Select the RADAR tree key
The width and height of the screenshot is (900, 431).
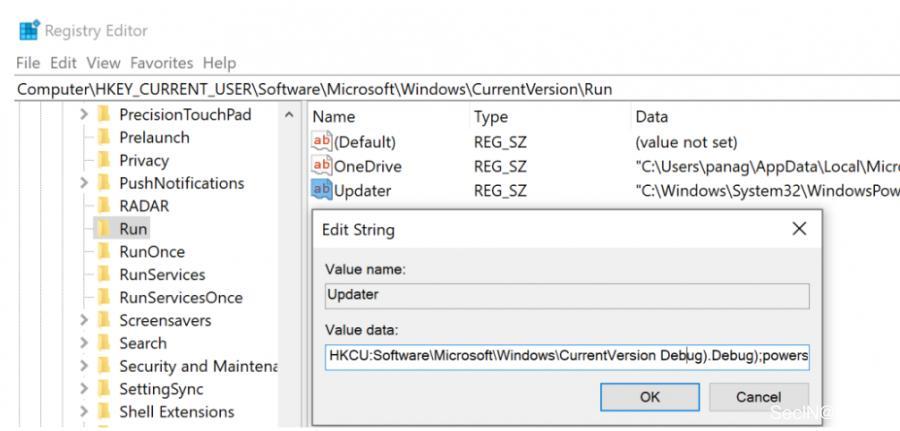coord(144,206)
